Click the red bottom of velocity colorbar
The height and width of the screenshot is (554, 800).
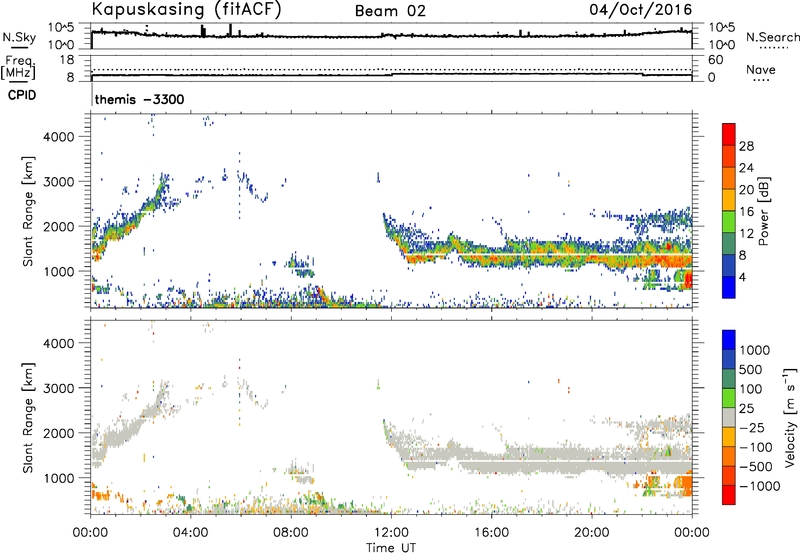[x=729, y=495]
